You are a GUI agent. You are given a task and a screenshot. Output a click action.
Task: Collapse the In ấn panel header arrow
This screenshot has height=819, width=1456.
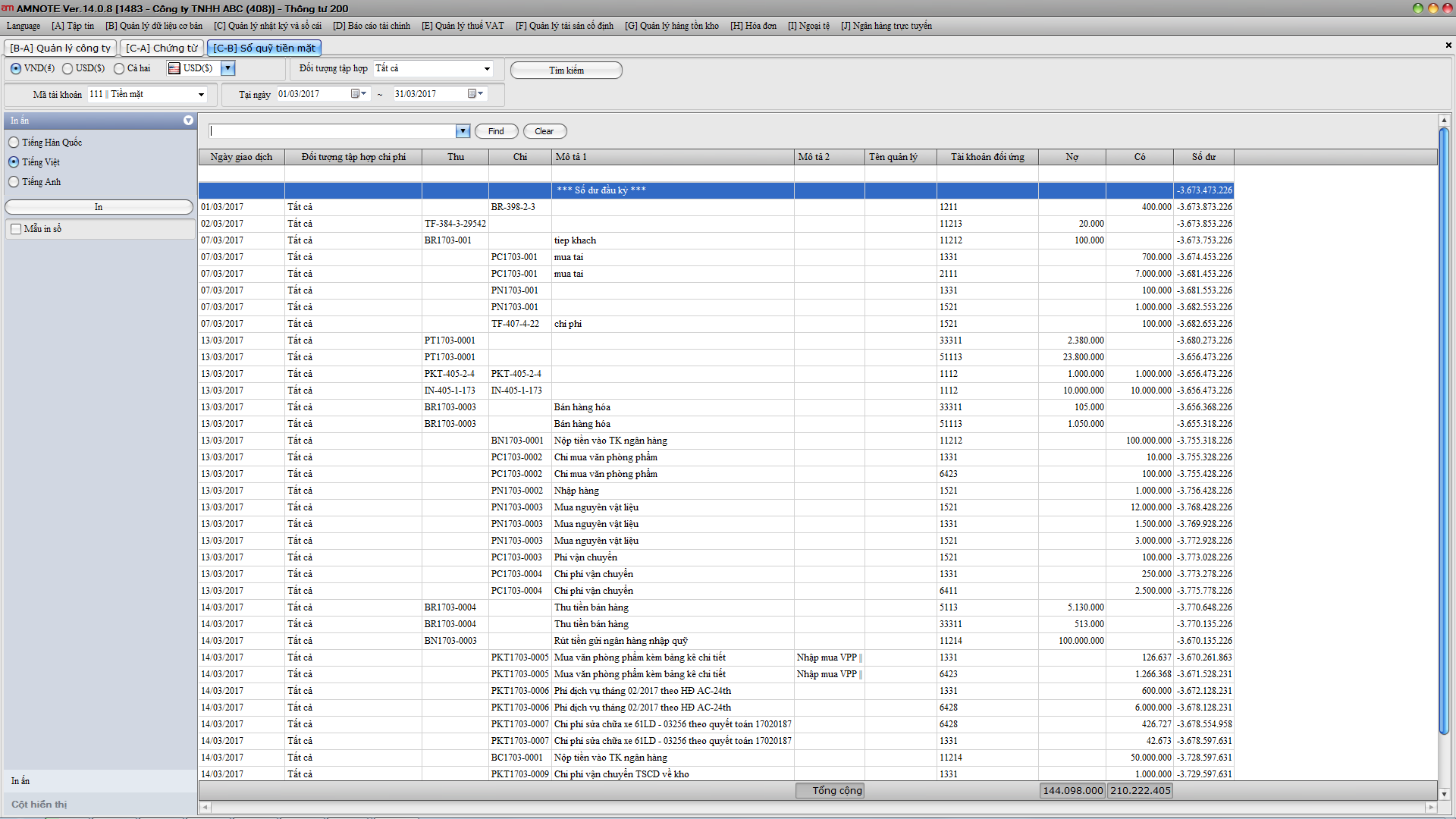[x=188, y=121]
